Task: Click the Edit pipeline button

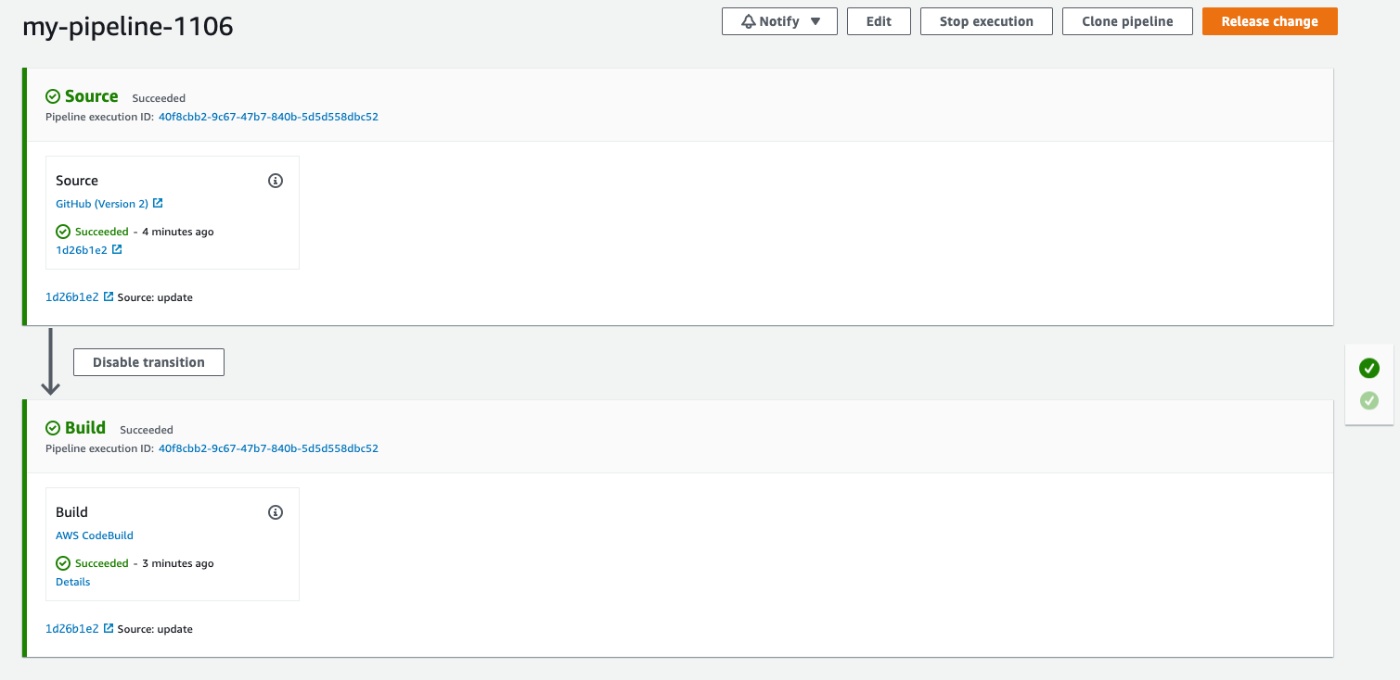Action: point(878,21)
